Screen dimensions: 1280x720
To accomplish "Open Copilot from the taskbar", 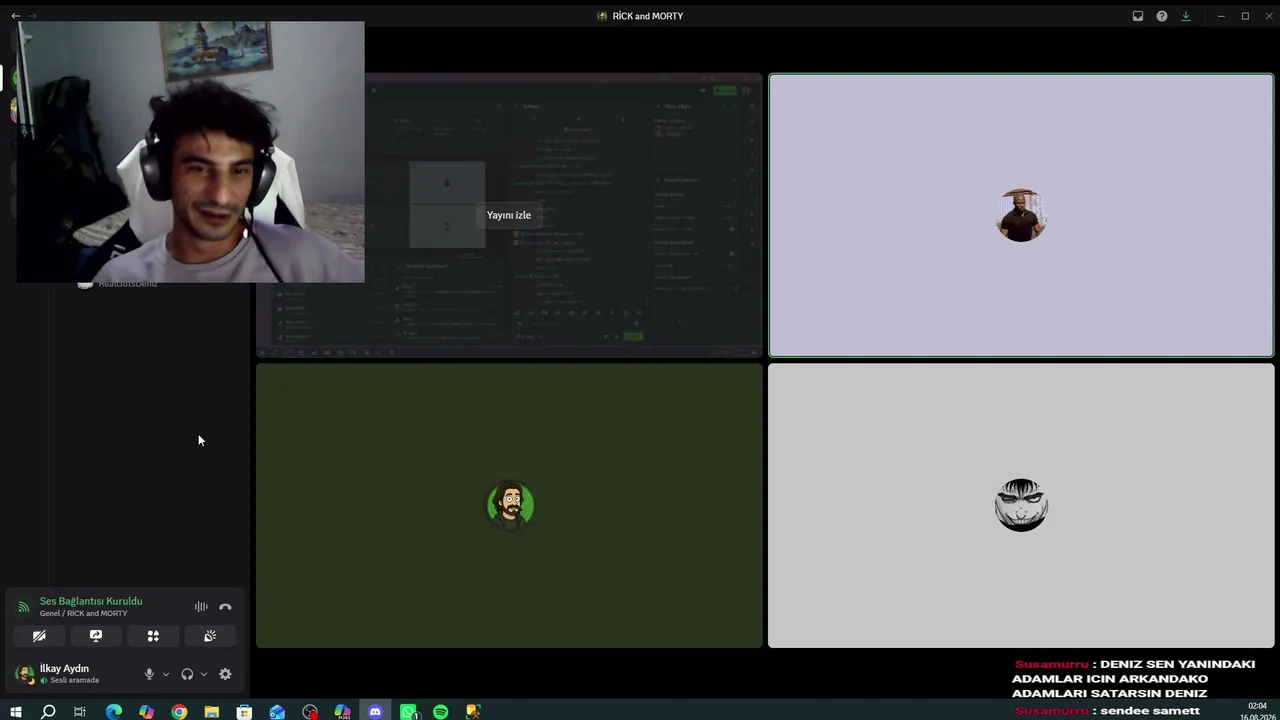I will click(x=147, y=712).
